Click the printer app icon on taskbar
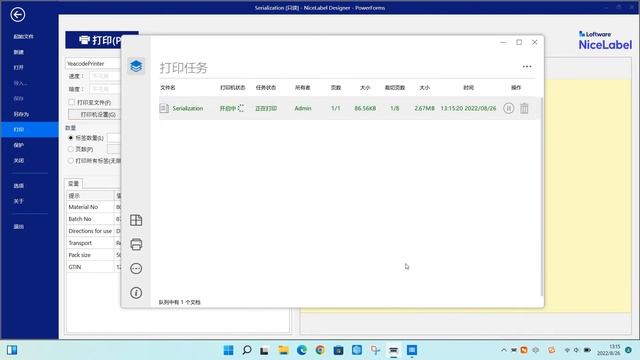This screenshot has height=360, width=640. click(x=393, y=350)
